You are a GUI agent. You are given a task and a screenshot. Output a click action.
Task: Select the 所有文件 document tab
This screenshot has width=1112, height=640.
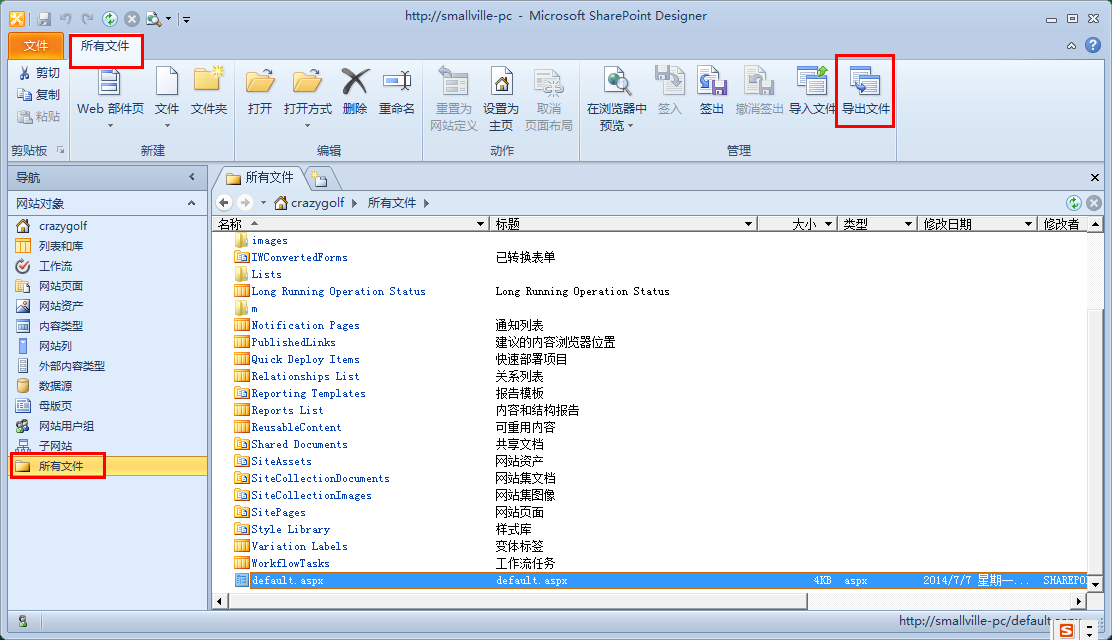pos(260,177)
